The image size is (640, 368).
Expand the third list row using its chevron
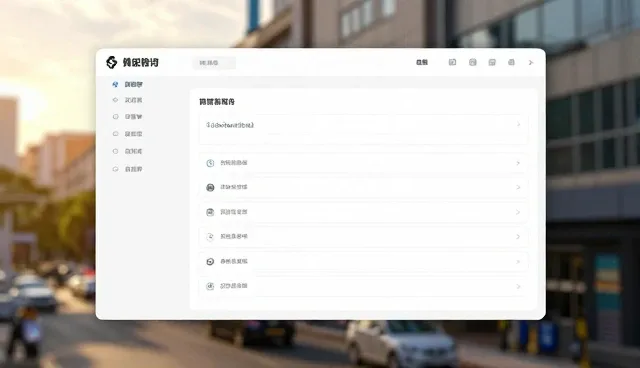(x=518, y=212)
